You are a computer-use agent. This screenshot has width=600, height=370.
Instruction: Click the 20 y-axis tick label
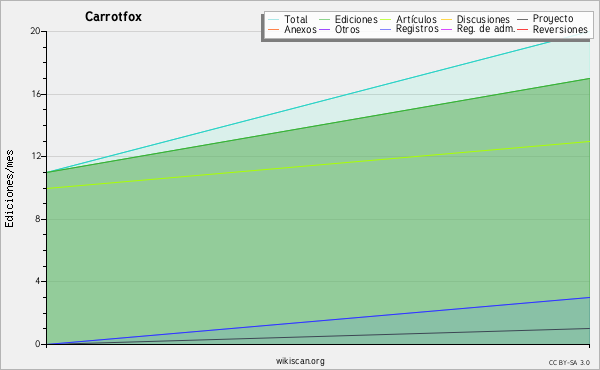[x=35, y=31]
